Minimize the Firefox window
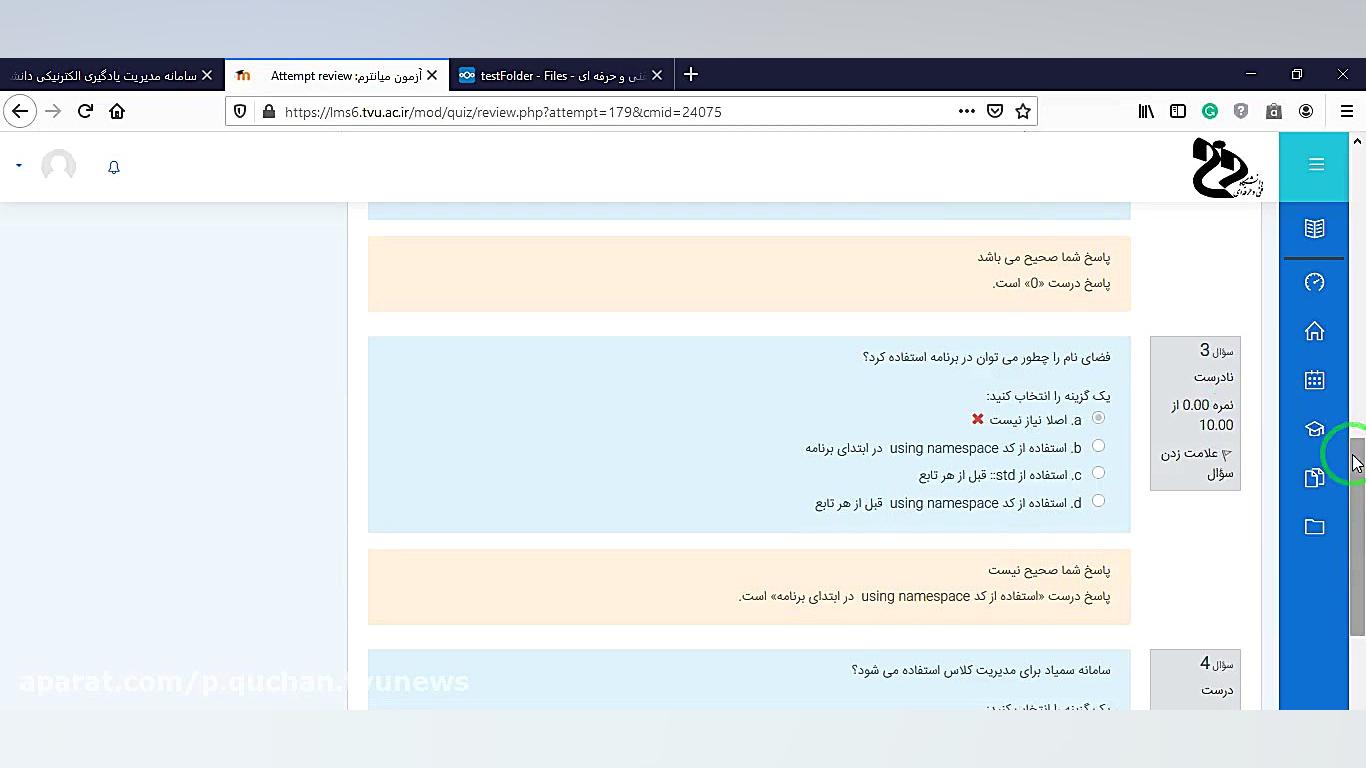 (x=1250, y=74)
